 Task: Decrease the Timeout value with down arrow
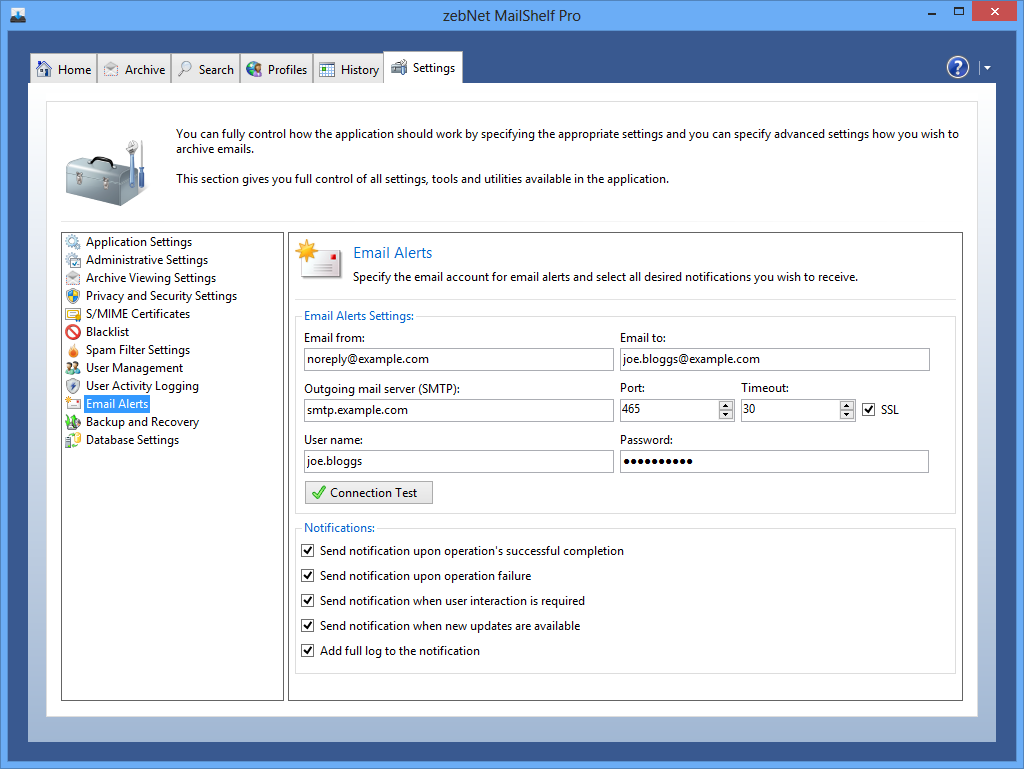click(x=847, y=415)
